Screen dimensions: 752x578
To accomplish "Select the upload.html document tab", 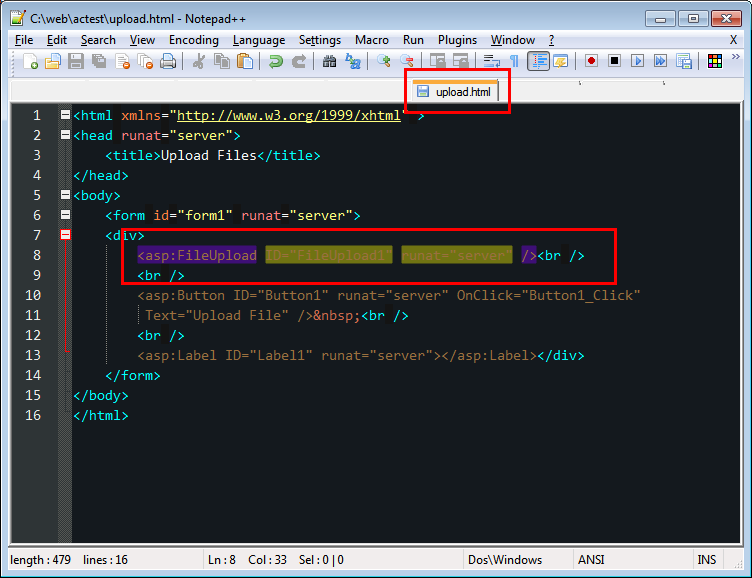I will (x=456, y=92).
